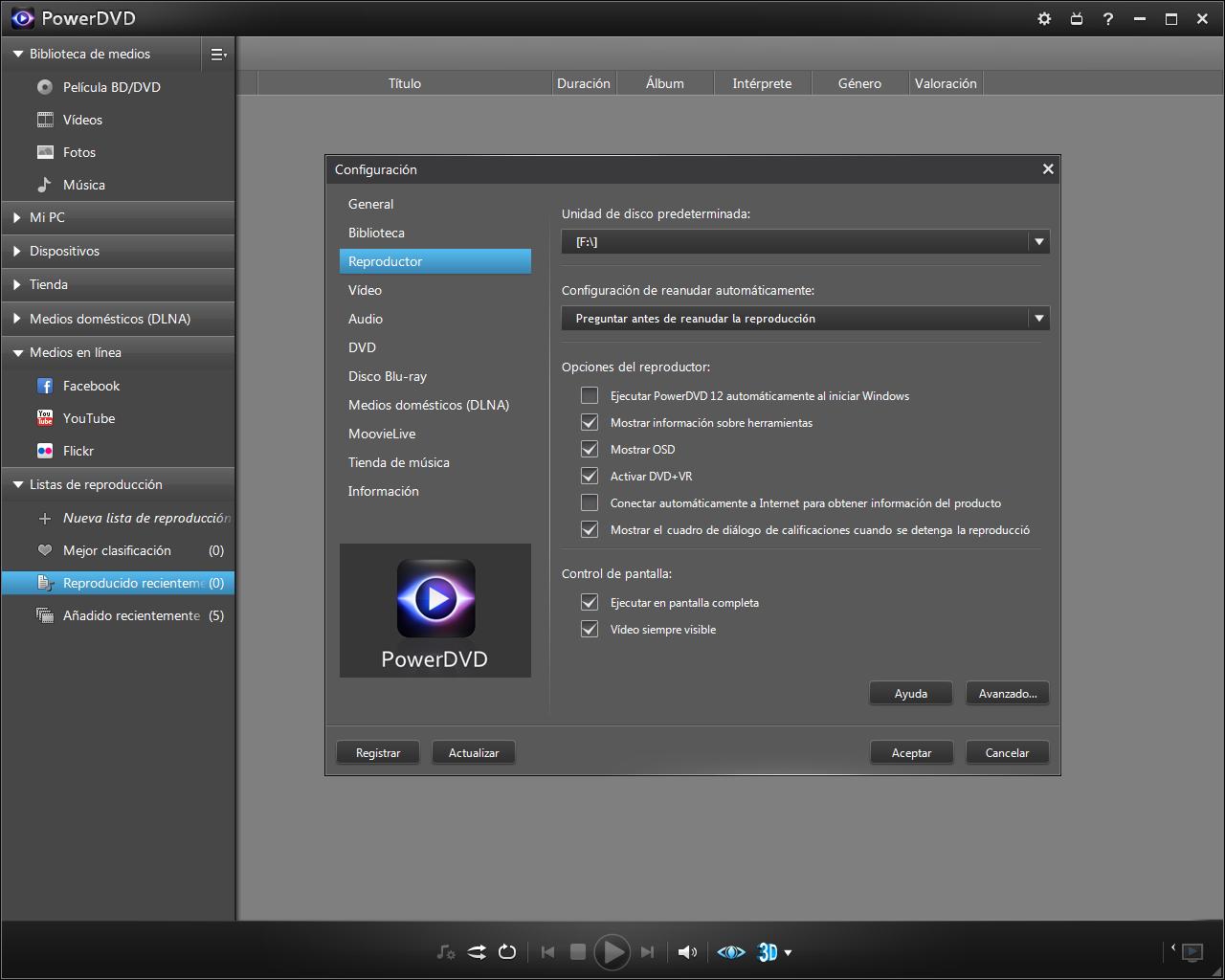Viewport: 1225px width, 980px height.
Task: Select Película BD/DVD disc icon
Action: pos(45,87)
